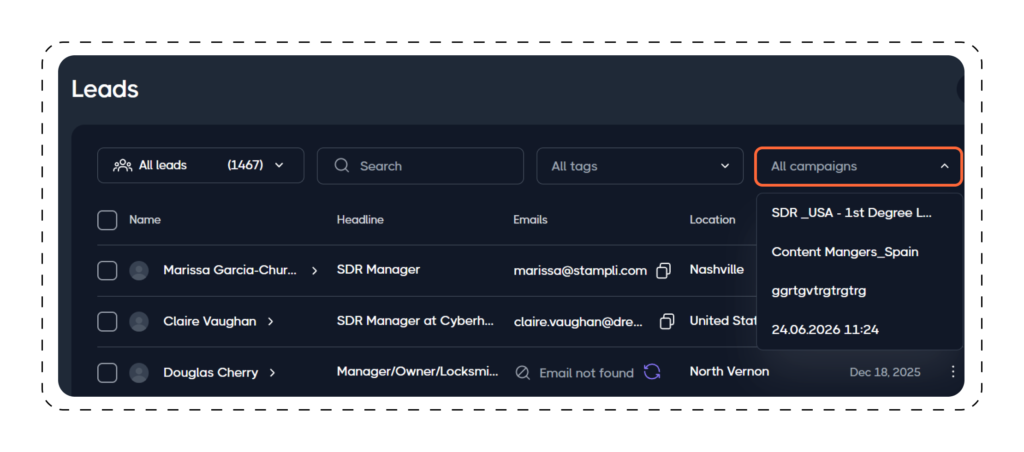Click Douglas Cherry's avatar icon
Image resolution: width=1024 pixels, height=452 pixels.
(x=138, y=372)
